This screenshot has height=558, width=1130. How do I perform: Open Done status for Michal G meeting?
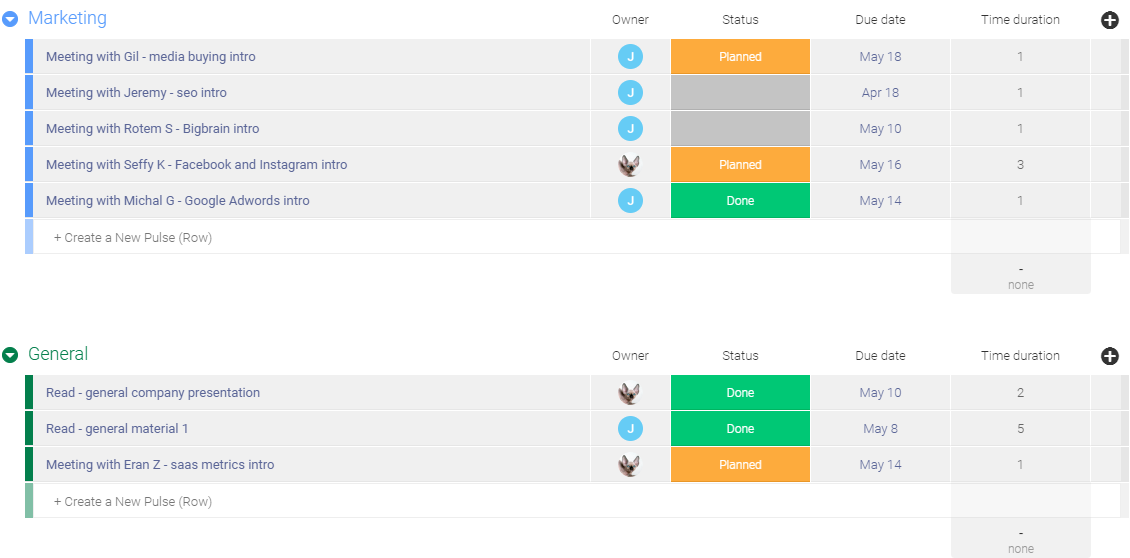tap(740, 201)
